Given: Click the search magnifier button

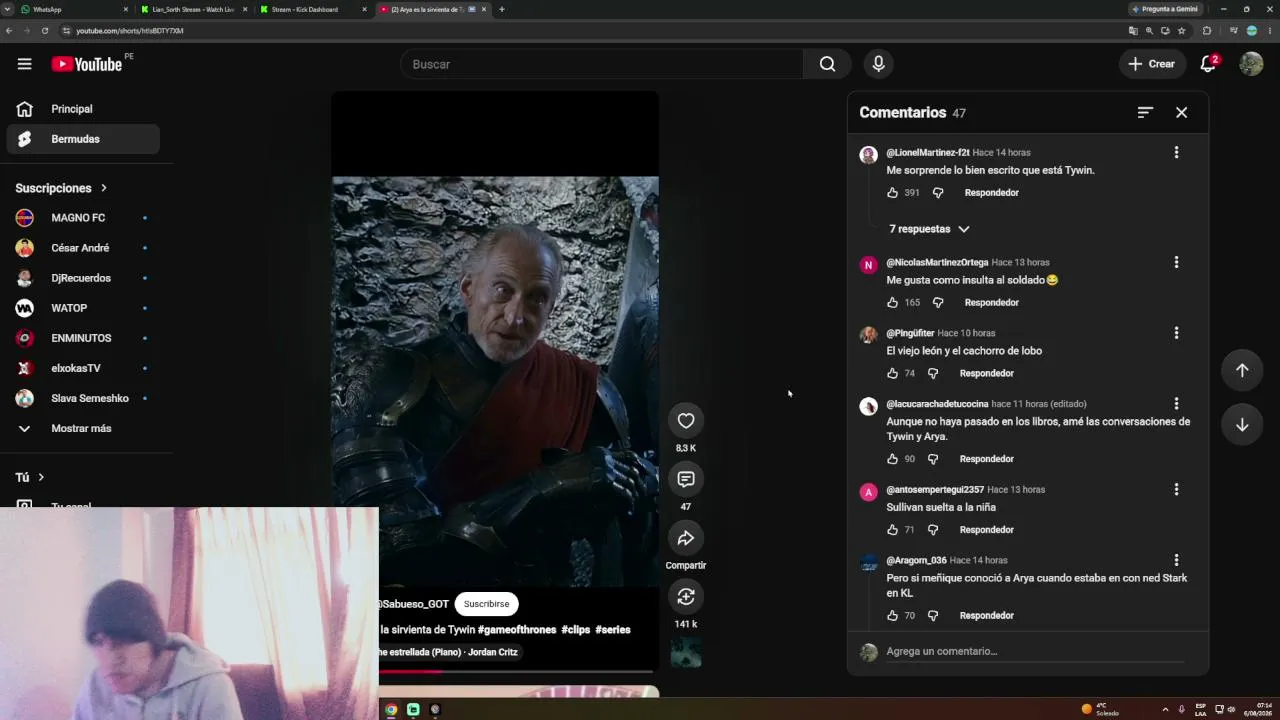Looking at the screenshot, I should [x=827, y=64].
